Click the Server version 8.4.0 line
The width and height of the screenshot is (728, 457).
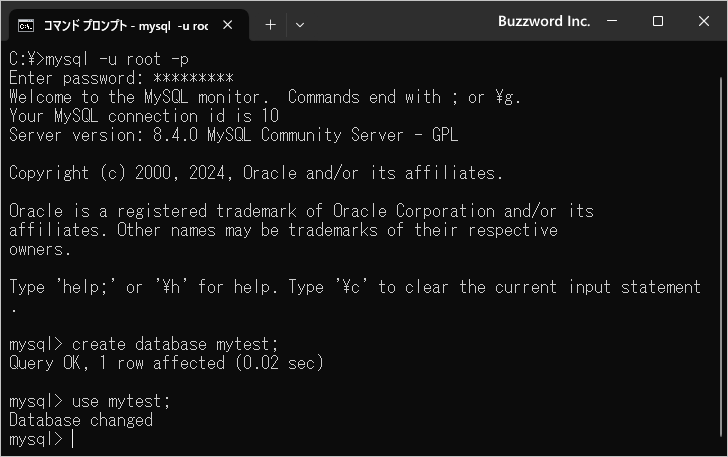(234, 135)
